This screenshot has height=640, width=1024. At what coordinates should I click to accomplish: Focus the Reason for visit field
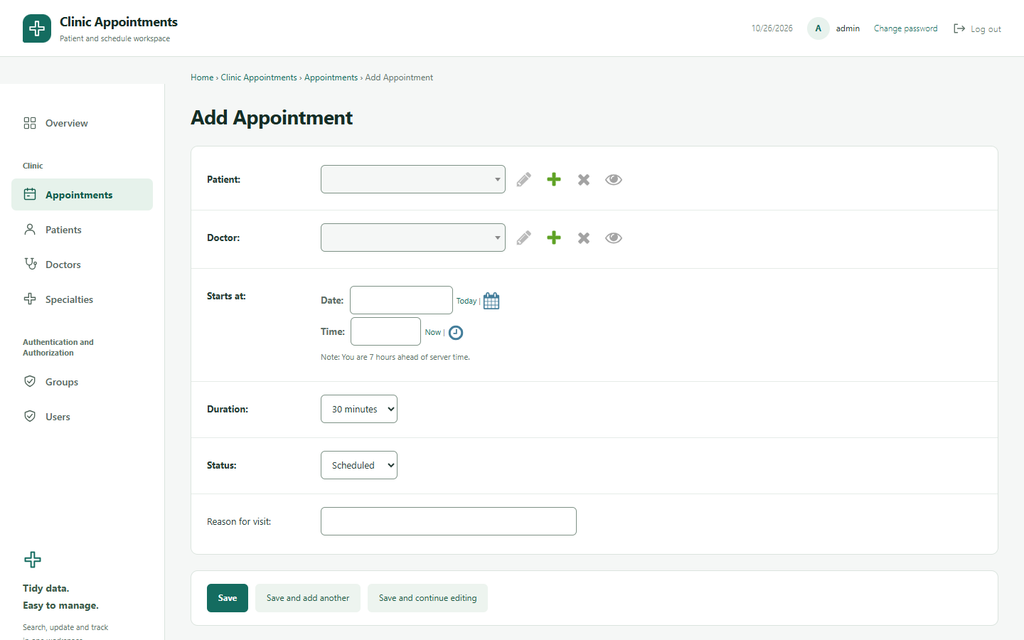coord(449,521)
